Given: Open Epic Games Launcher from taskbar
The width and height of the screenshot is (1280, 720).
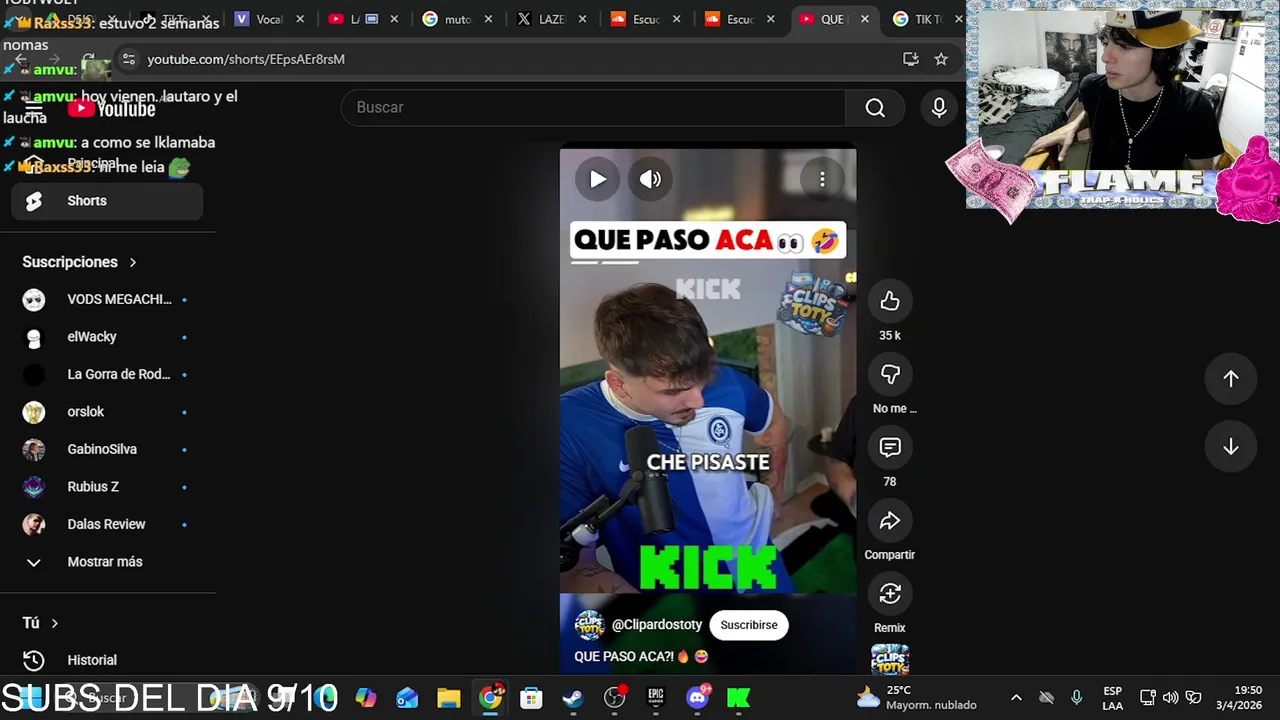Looking at the screenshot, I should pyautogui.click(x=656, y=698).
